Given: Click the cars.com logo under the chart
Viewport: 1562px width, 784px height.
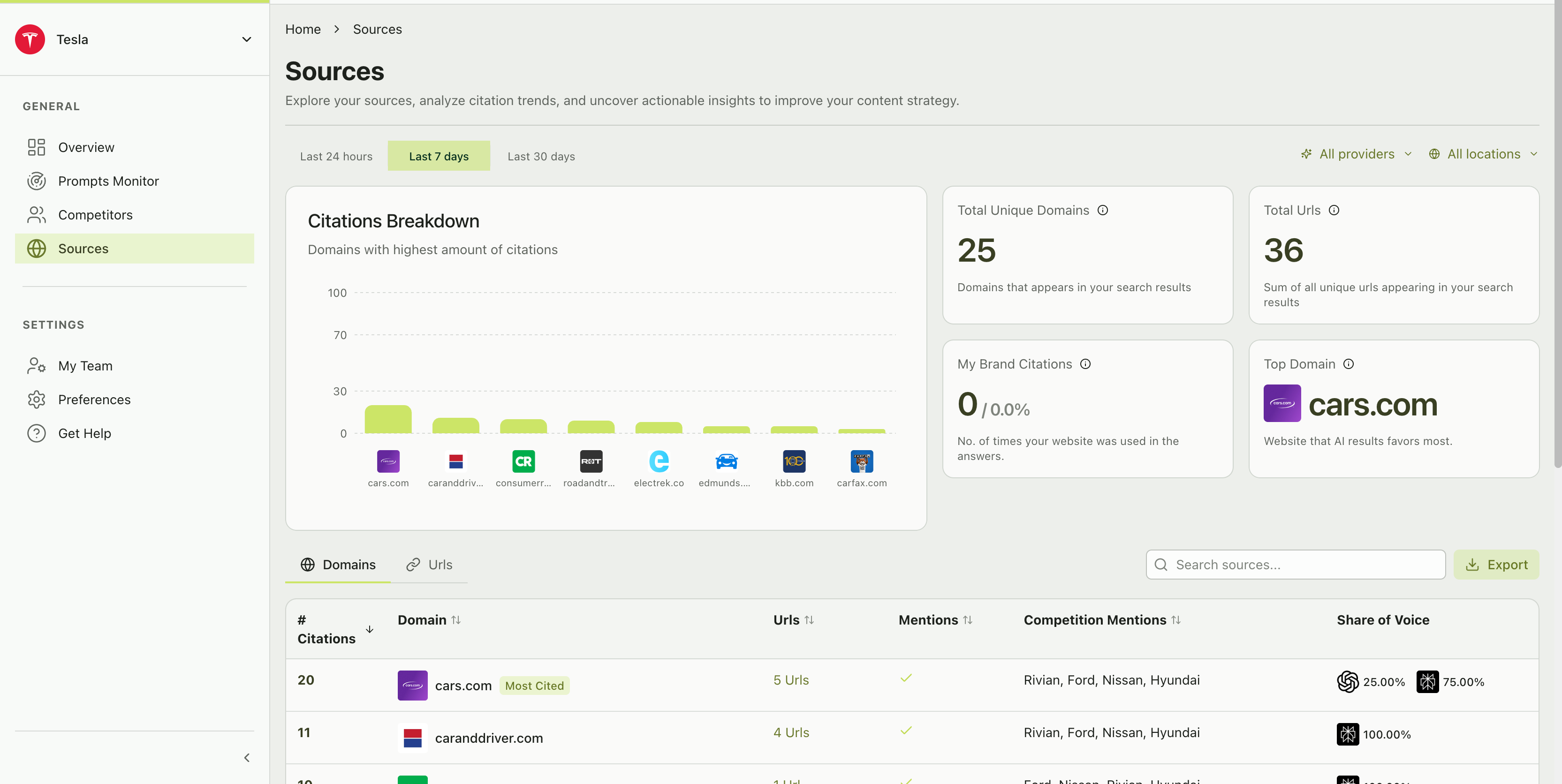Looking at the screenshot, I should tap(388, 461).
